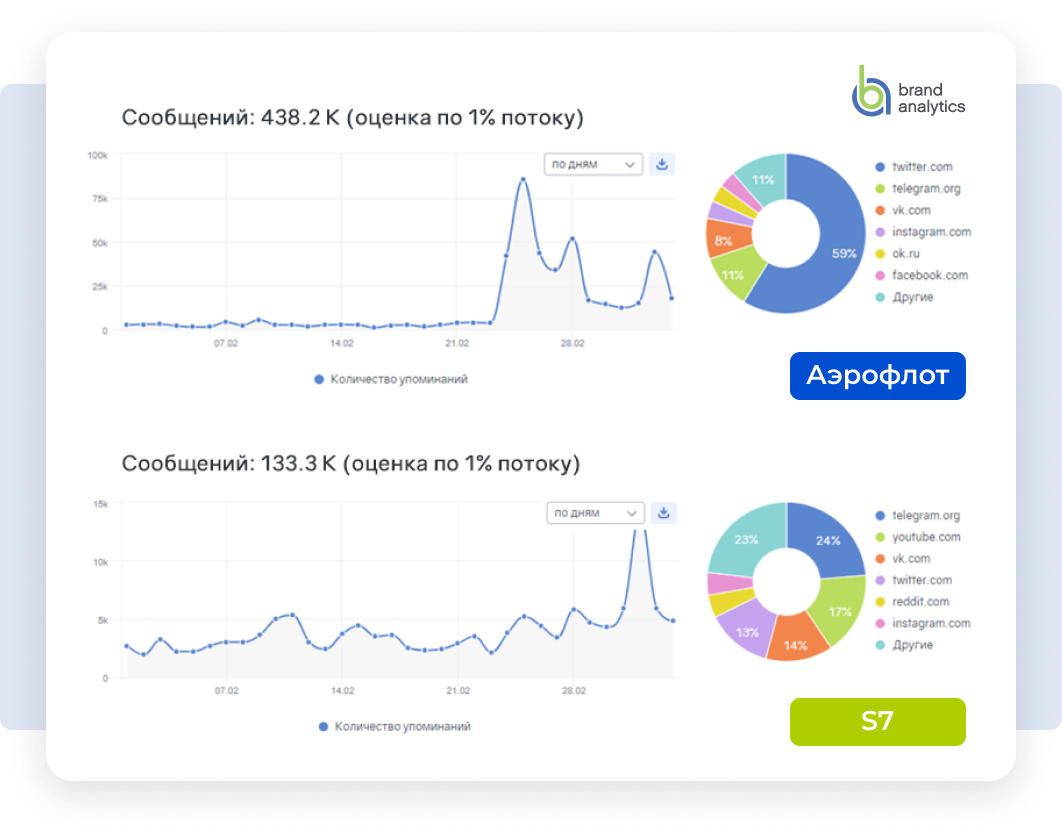Click the '100k' y-axis label

pyautogui.click(x=98, y=155)
